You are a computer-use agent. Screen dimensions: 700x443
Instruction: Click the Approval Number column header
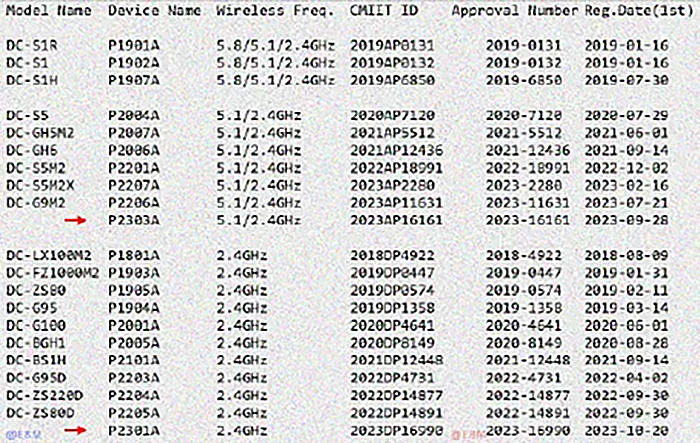[514, 12]
